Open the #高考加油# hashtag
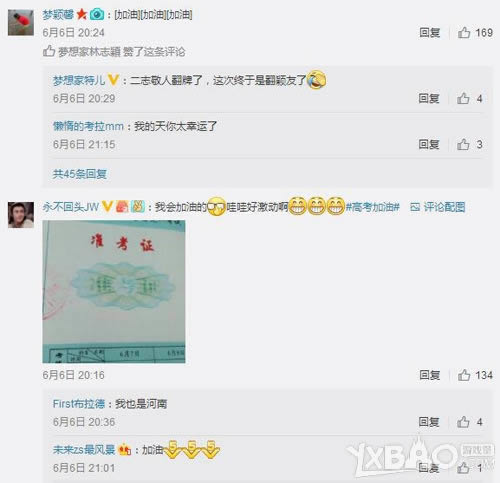The image size is (500, 483). click(x=372, y=207)
